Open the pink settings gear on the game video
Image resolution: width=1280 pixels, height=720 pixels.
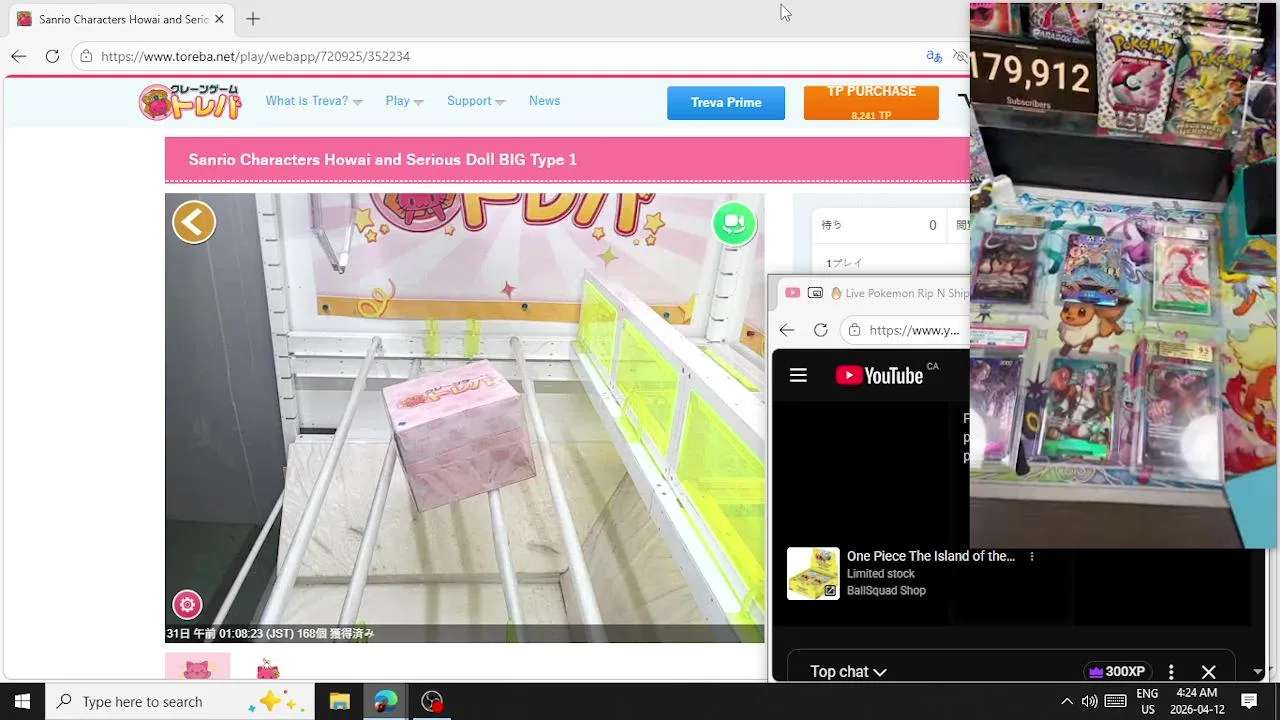click(x=187, y=604)
